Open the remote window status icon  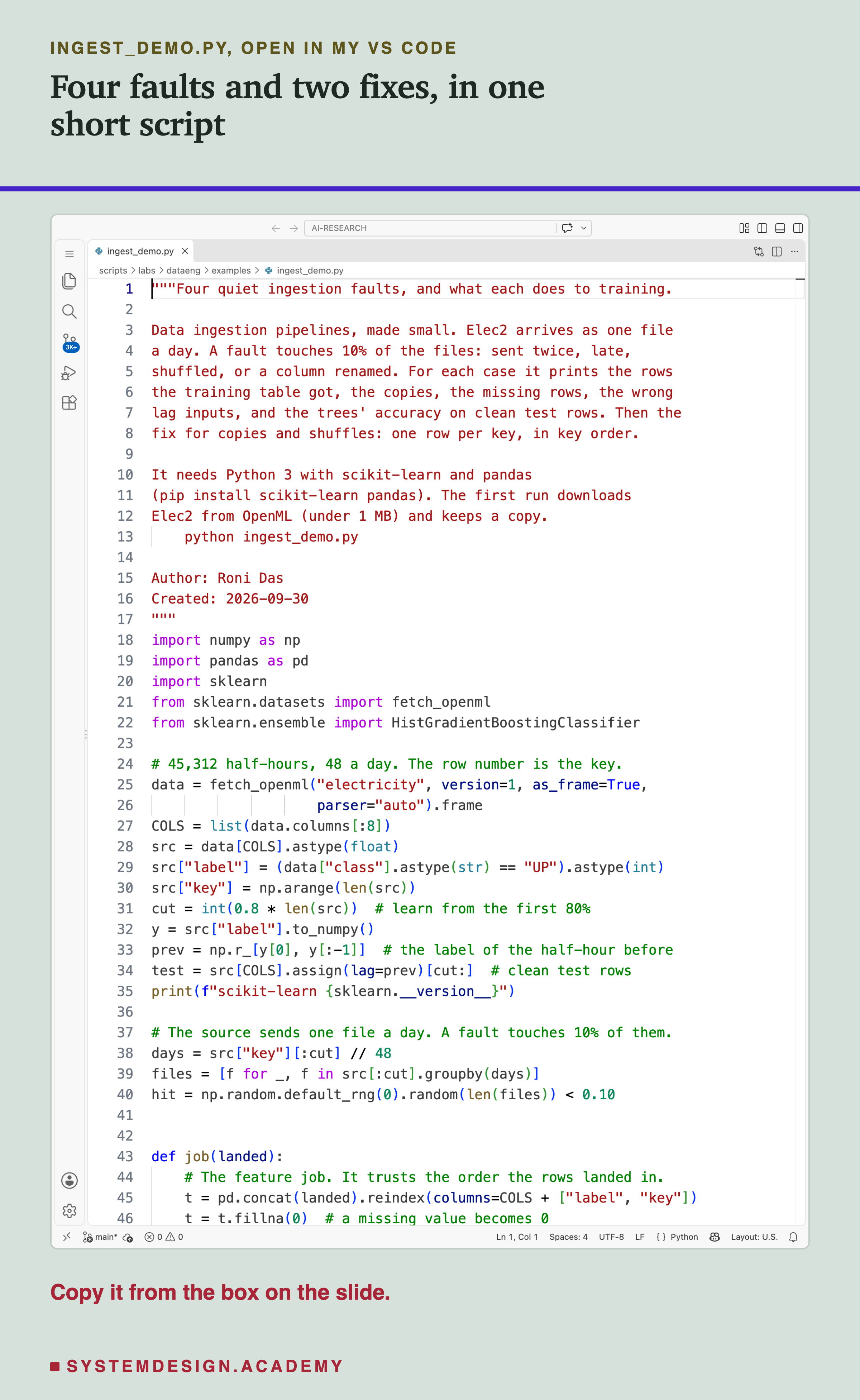coord(67,1237)
